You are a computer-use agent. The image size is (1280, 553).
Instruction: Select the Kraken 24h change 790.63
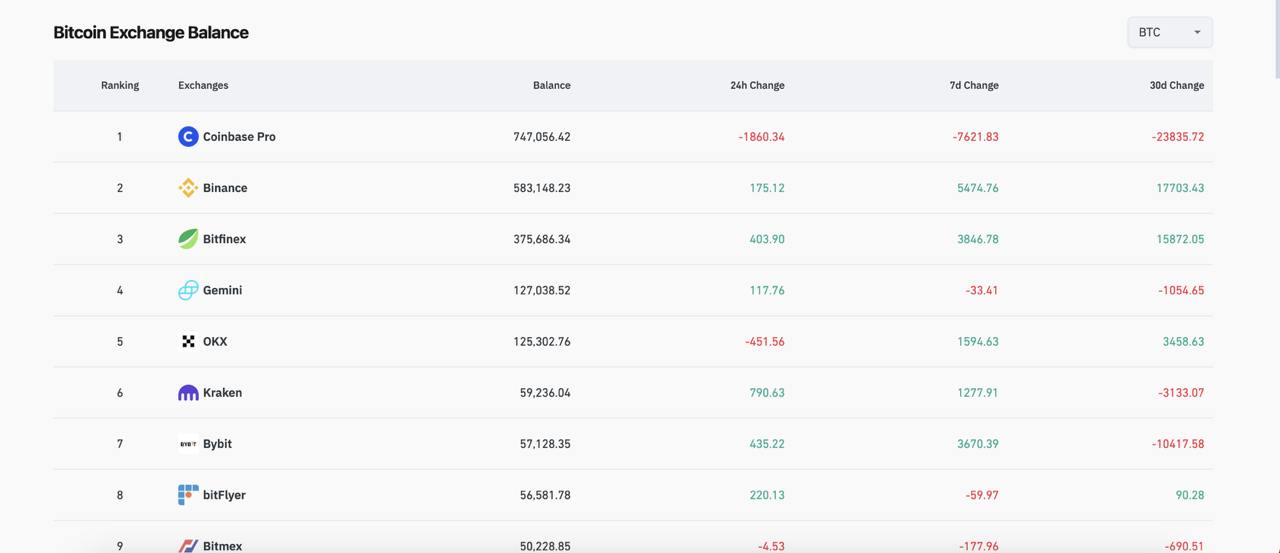[767, 392]
